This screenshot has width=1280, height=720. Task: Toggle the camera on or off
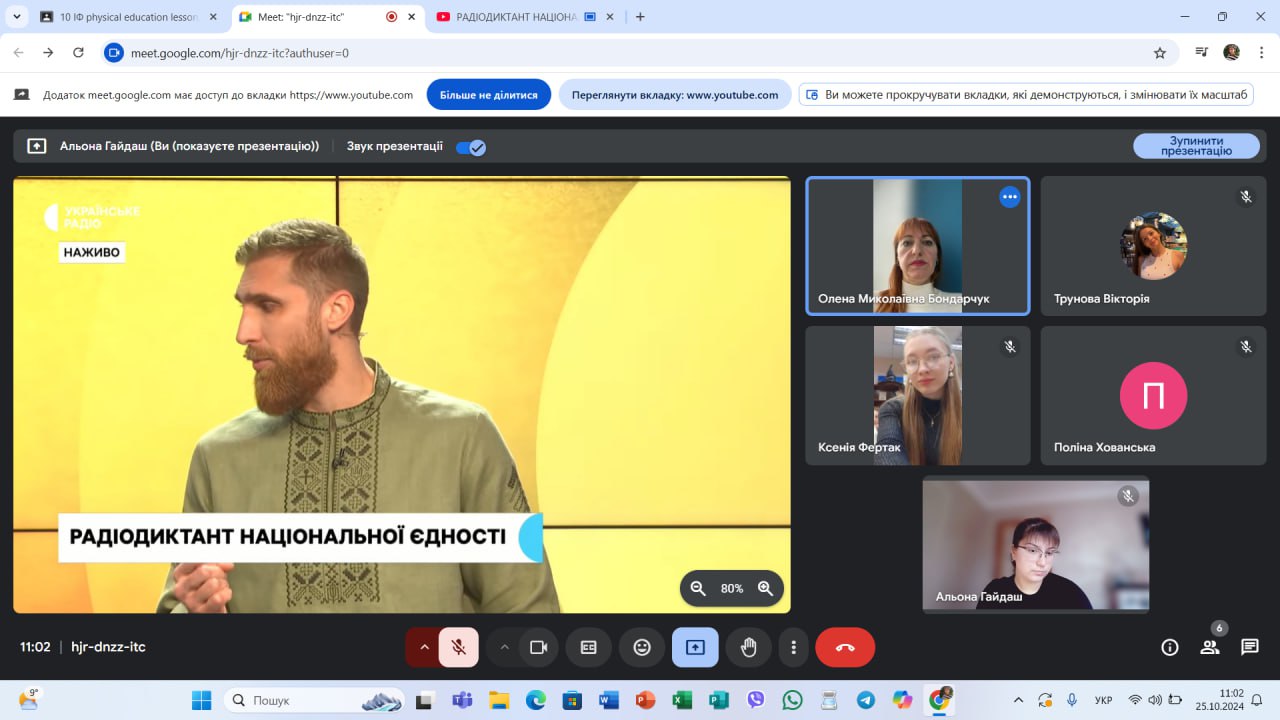(538, 647)
